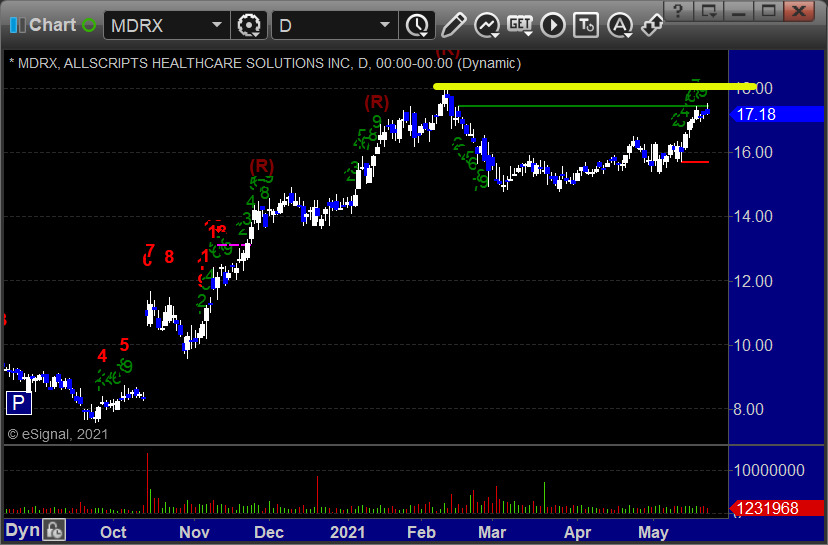This screenshot has height=545, width=828.
Task: Toggle the green chart status circle
Action: (x=89, y=25)
